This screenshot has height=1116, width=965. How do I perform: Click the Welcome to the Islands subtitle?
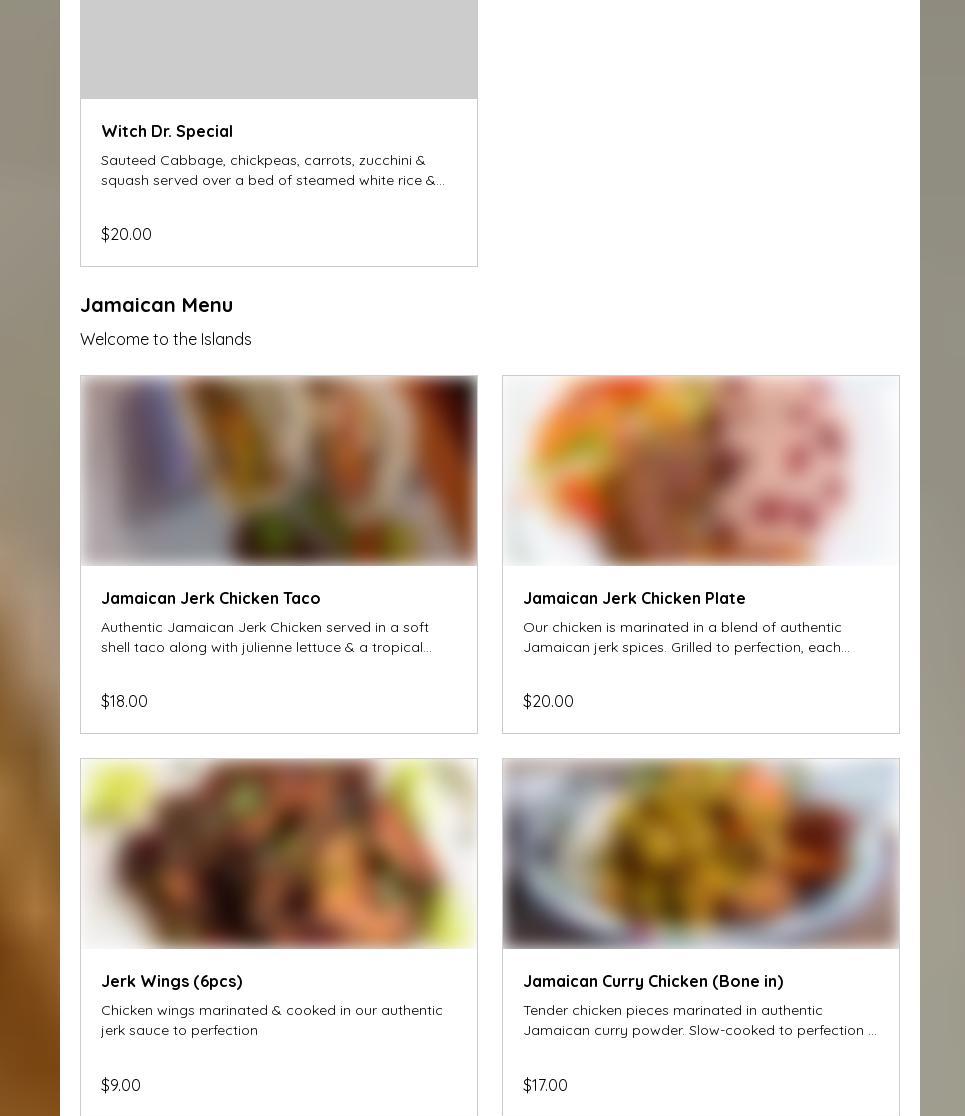pos(166,339)
